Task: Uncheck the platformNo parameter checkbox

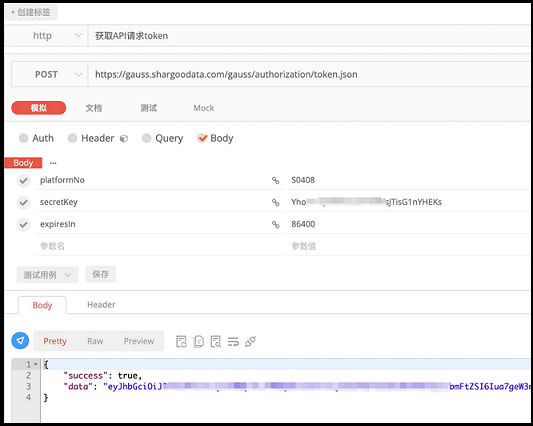Action: [x=23, y=181]
